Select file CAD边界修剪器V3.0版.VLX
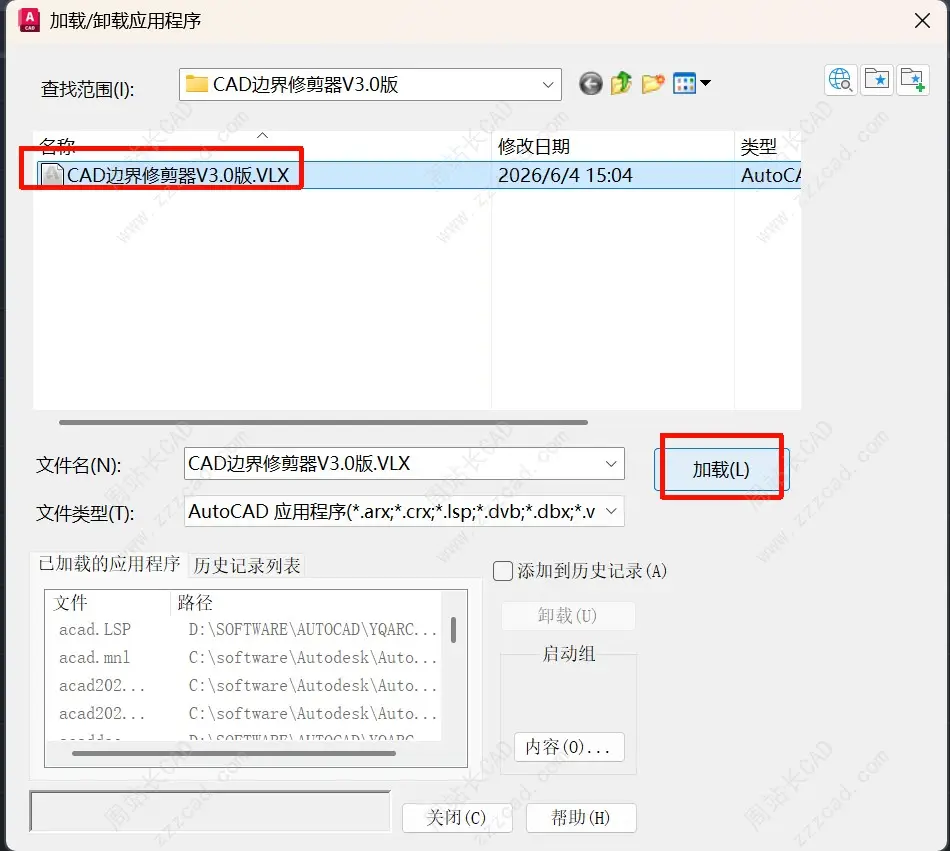Screen dimensions: 950x851 click(178, 175)
